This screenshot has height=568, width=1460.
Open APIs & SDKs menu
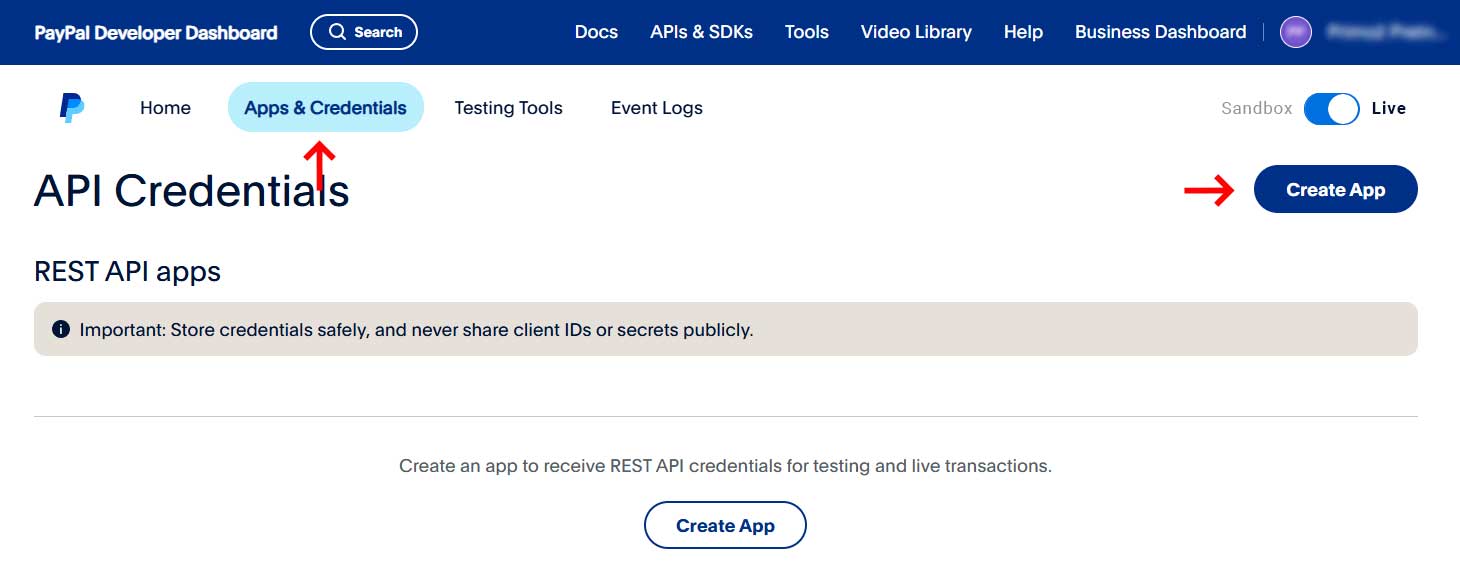[701, 32]
